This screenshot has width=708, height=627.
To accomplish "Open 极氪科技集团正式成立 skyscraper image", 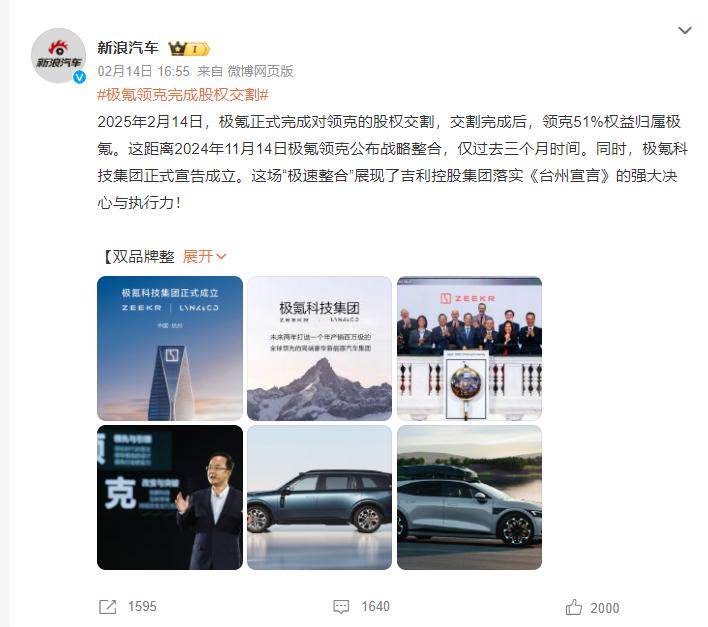I will (170, 348).
